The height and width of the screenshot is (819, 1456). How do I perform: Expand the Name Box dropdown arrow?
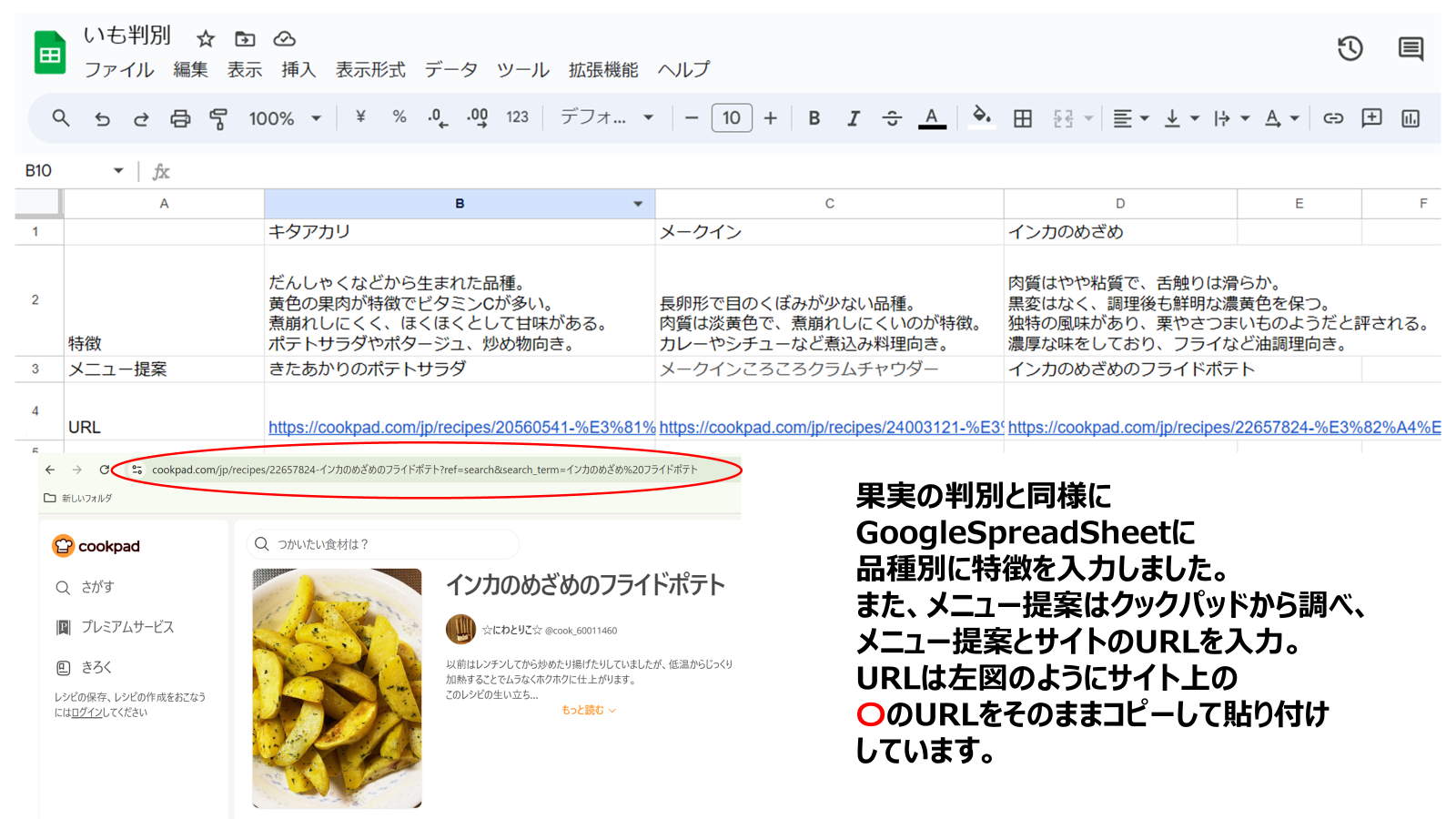pyautogui.click(x=118, y=170)
